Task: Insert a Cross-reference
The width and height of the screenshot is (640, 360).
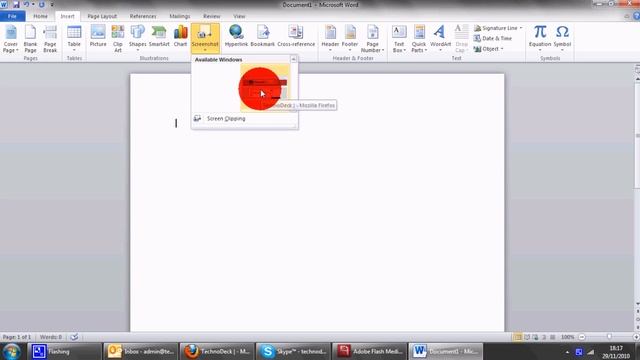Action: tap(296, 37)
